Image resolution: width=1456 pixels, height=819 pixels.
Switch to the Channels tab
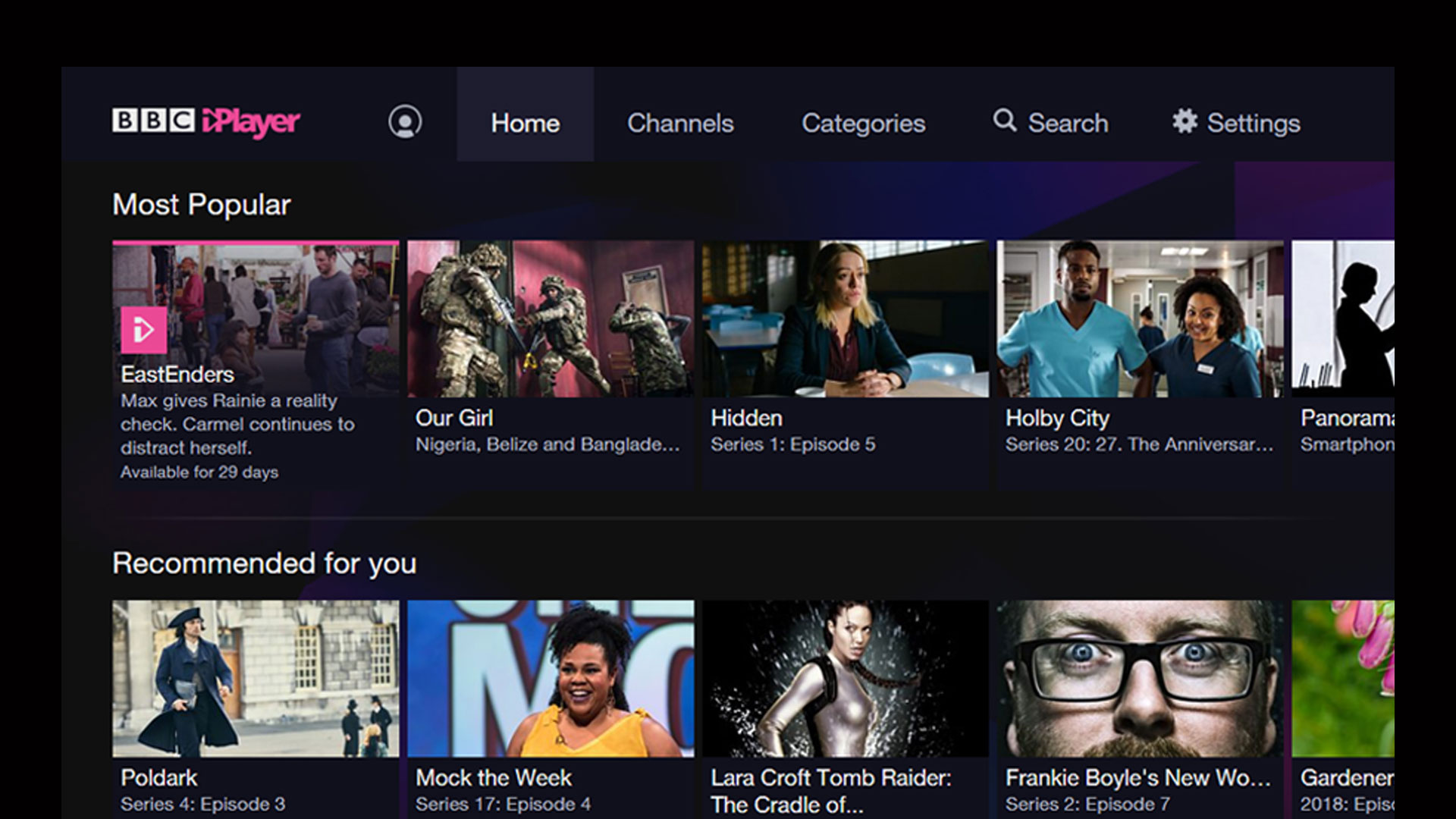click(680, 123)
